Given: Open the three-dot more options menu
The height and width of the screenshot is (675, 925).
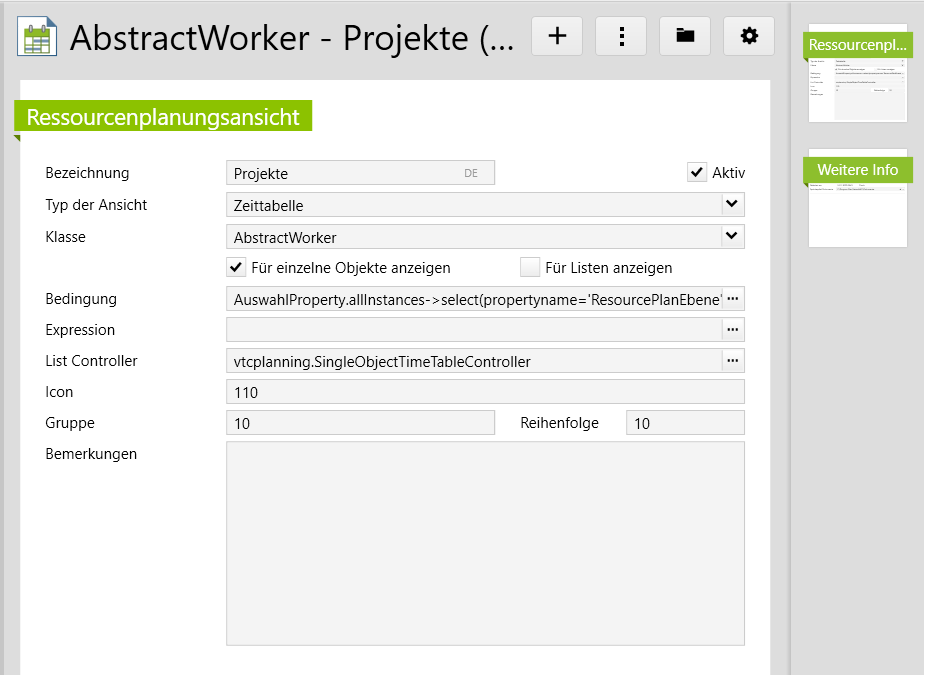Looking at the screenshot, I should click(x=621, y=36).
